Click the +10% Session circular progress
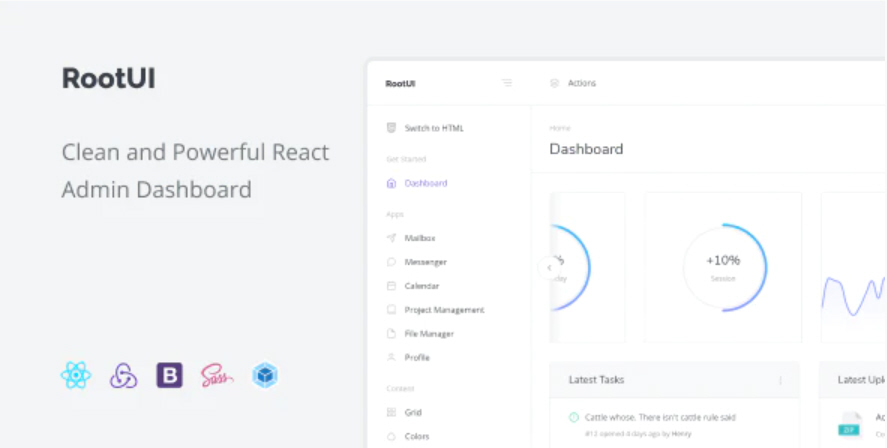 coord(723,267)
